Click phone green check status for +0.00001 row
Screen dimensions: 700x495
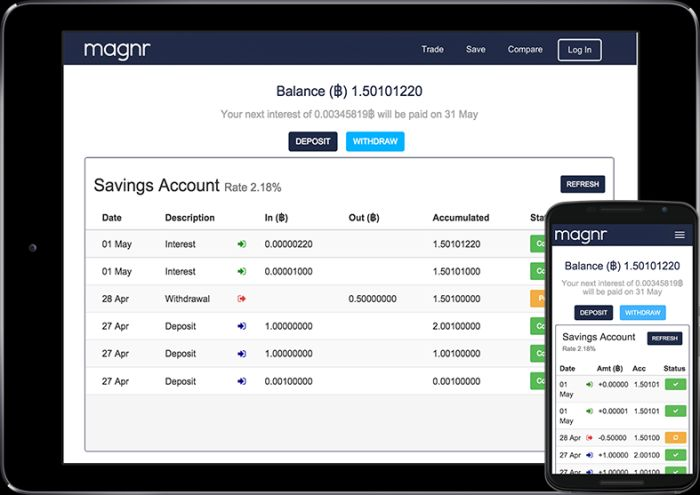pyautogui.click(x=675, y=411)
